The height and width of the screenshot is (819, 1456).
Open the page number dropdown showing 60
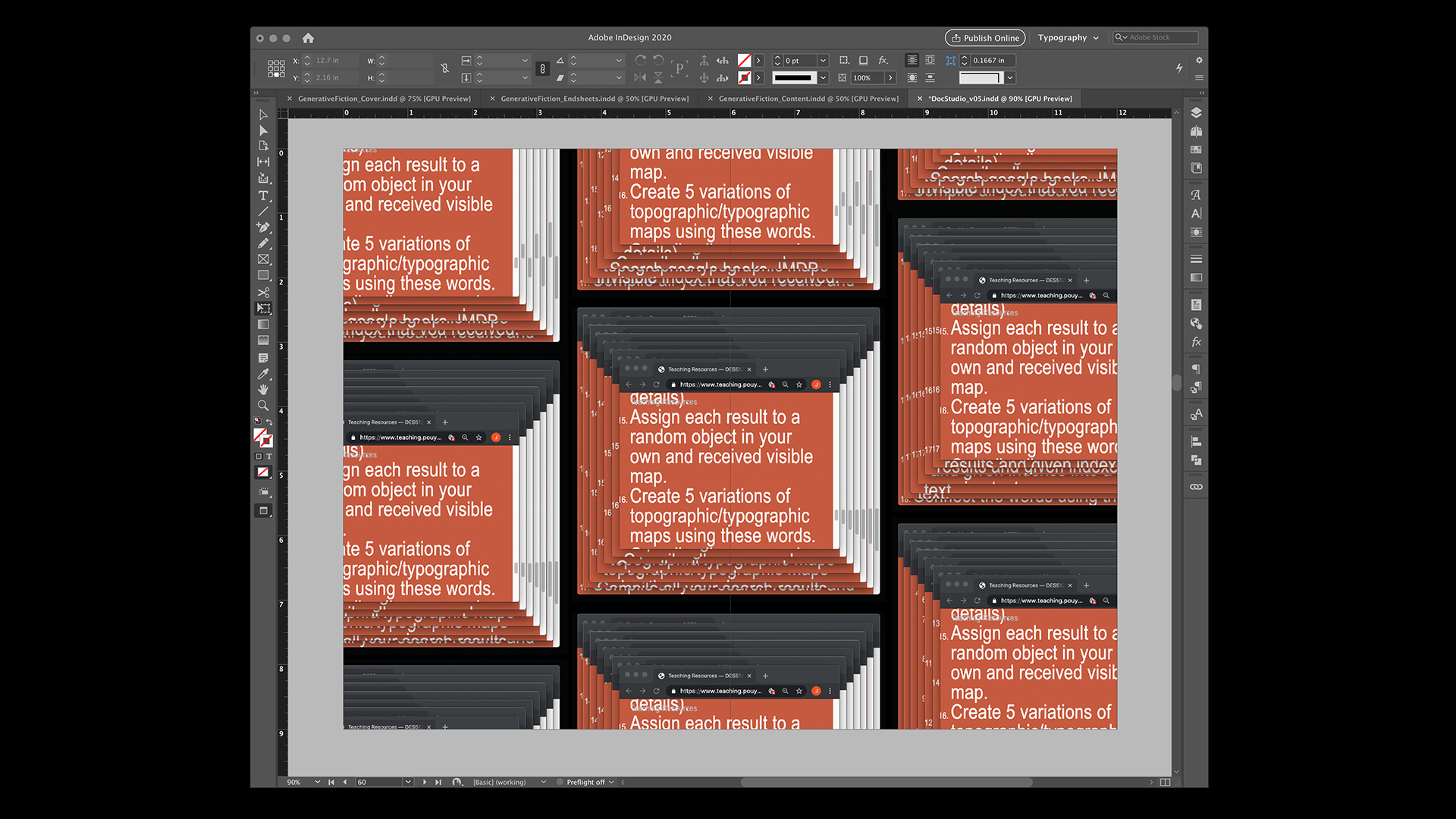pyautogui.click(x=408, y=782)
